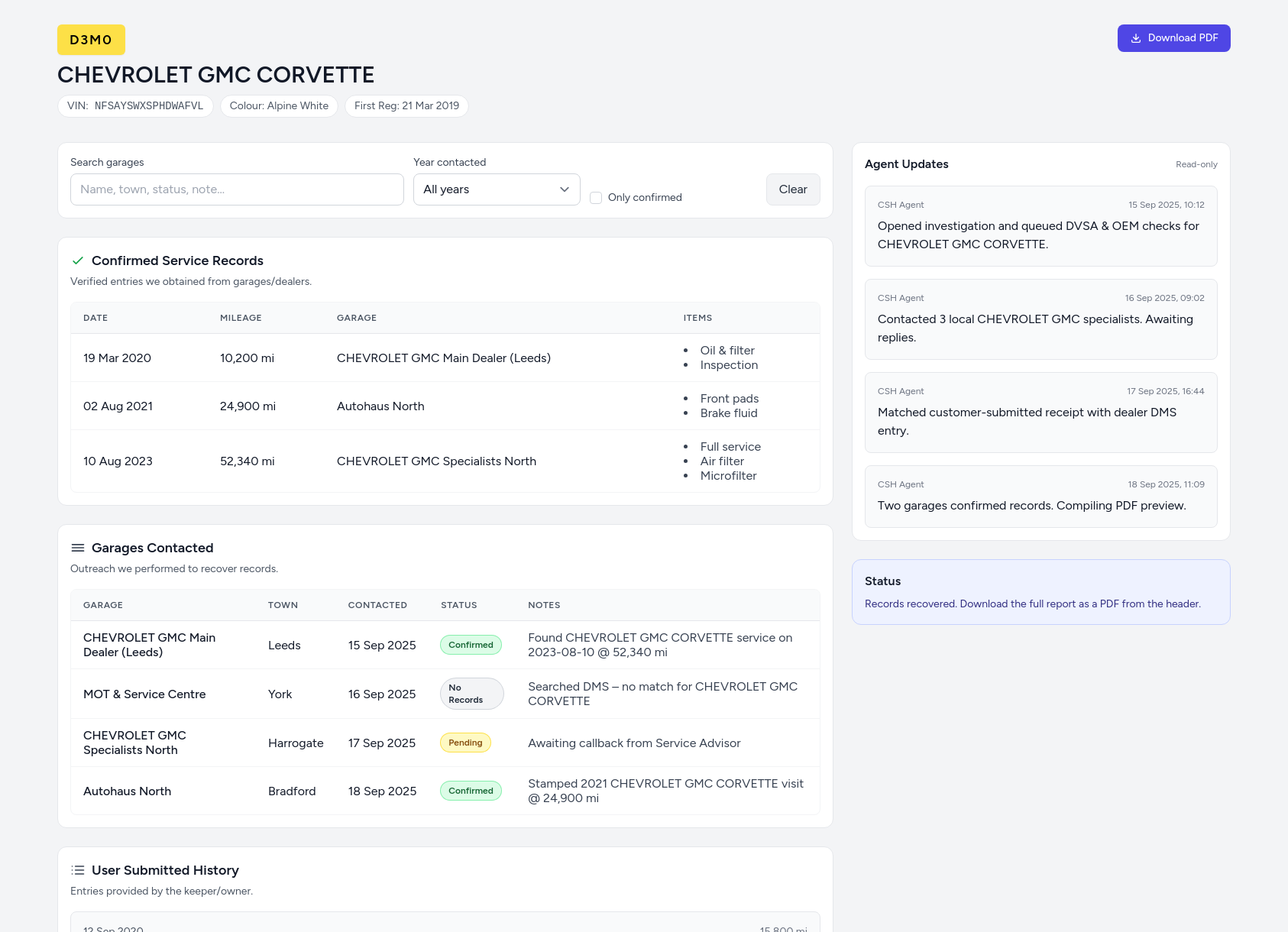Click the Mileage column header in service records
The height and width of the screenshot is (932, 1288).
pyautogui.click(x=241, y=318)
